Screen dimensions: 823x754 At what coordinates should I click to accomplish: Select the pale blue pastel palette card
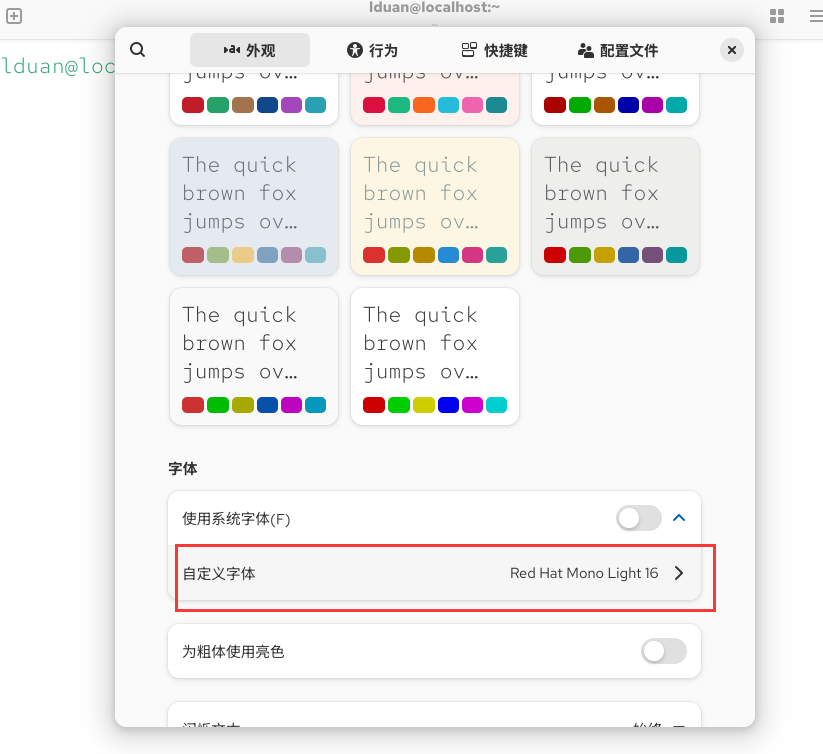coord(254,206)
